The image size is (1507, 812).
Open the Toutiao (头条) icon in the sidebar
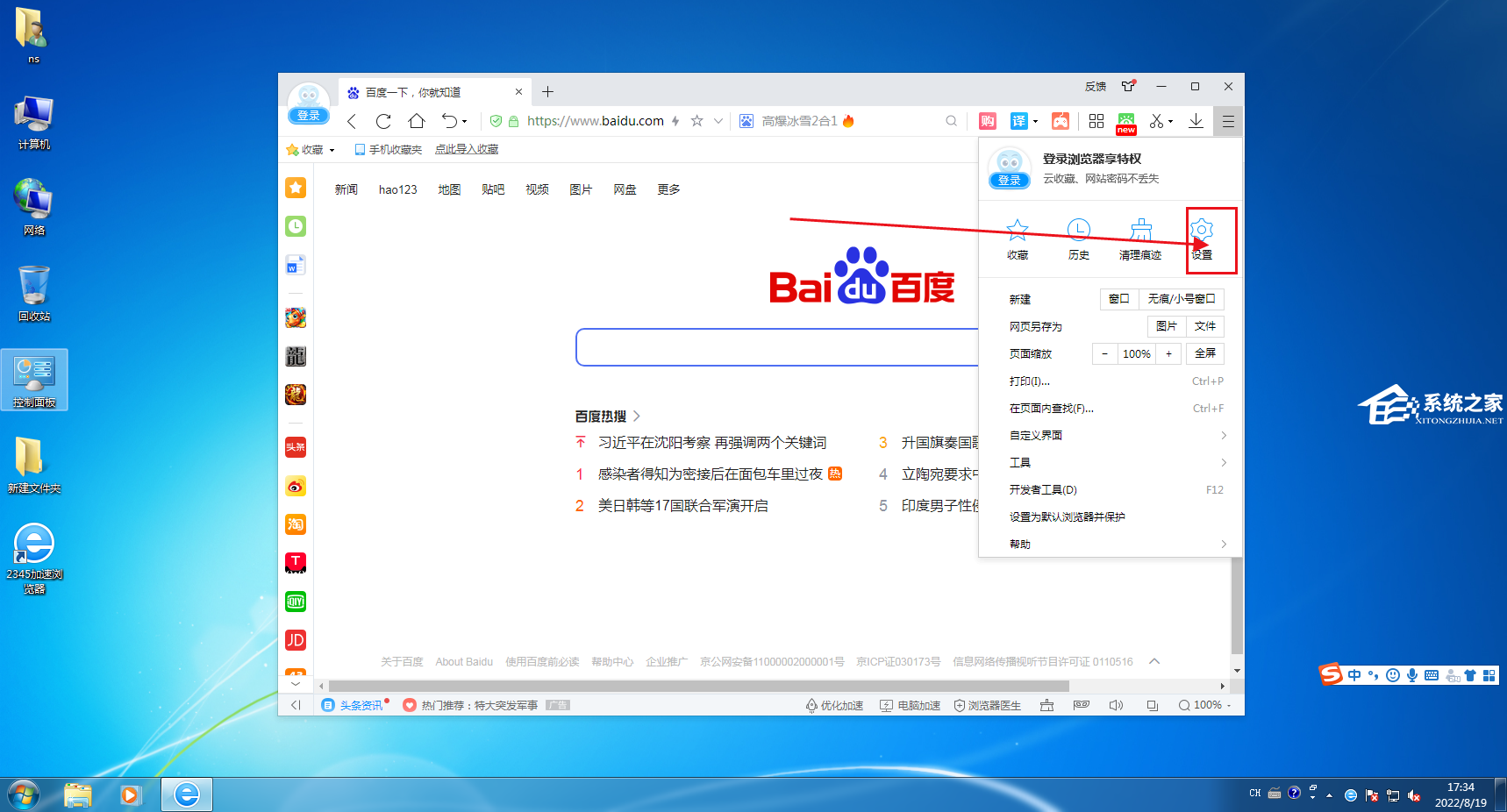pyautogui.click(x=296, y=447)
